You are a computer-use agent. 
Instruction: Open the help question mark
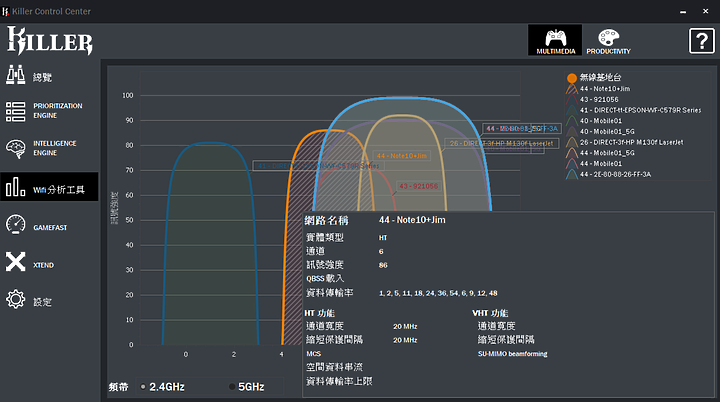702,41
